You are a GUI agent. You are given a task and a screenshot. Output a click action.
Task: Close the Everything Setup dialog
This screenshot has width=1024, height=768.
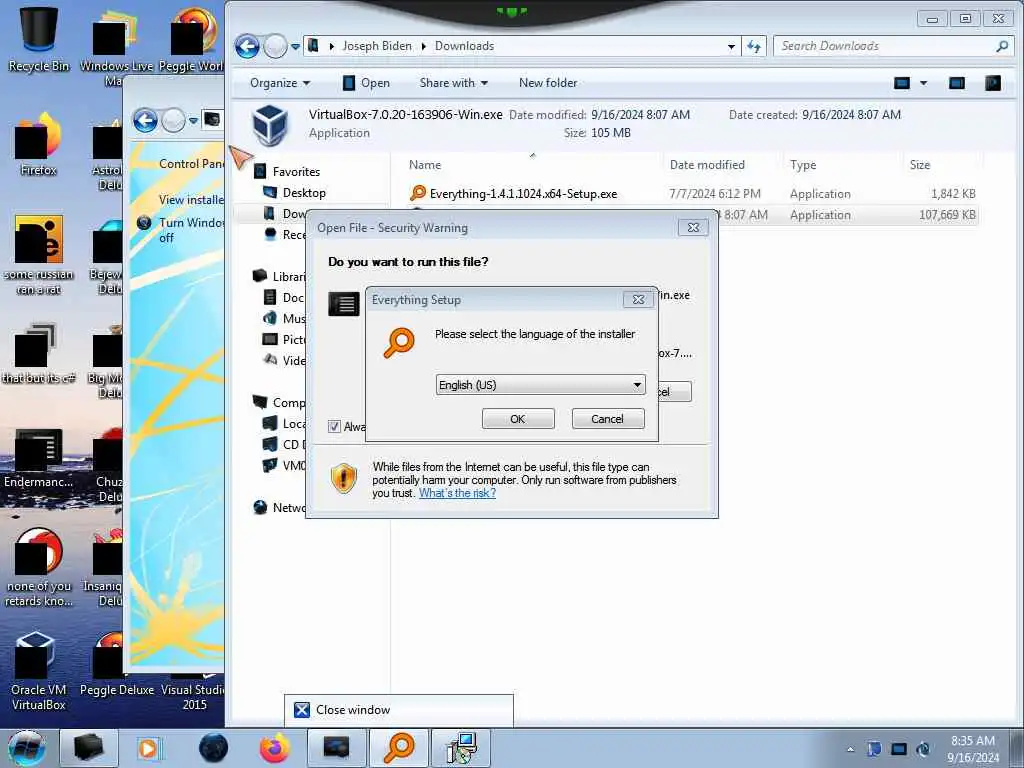(x=638, y=300)
